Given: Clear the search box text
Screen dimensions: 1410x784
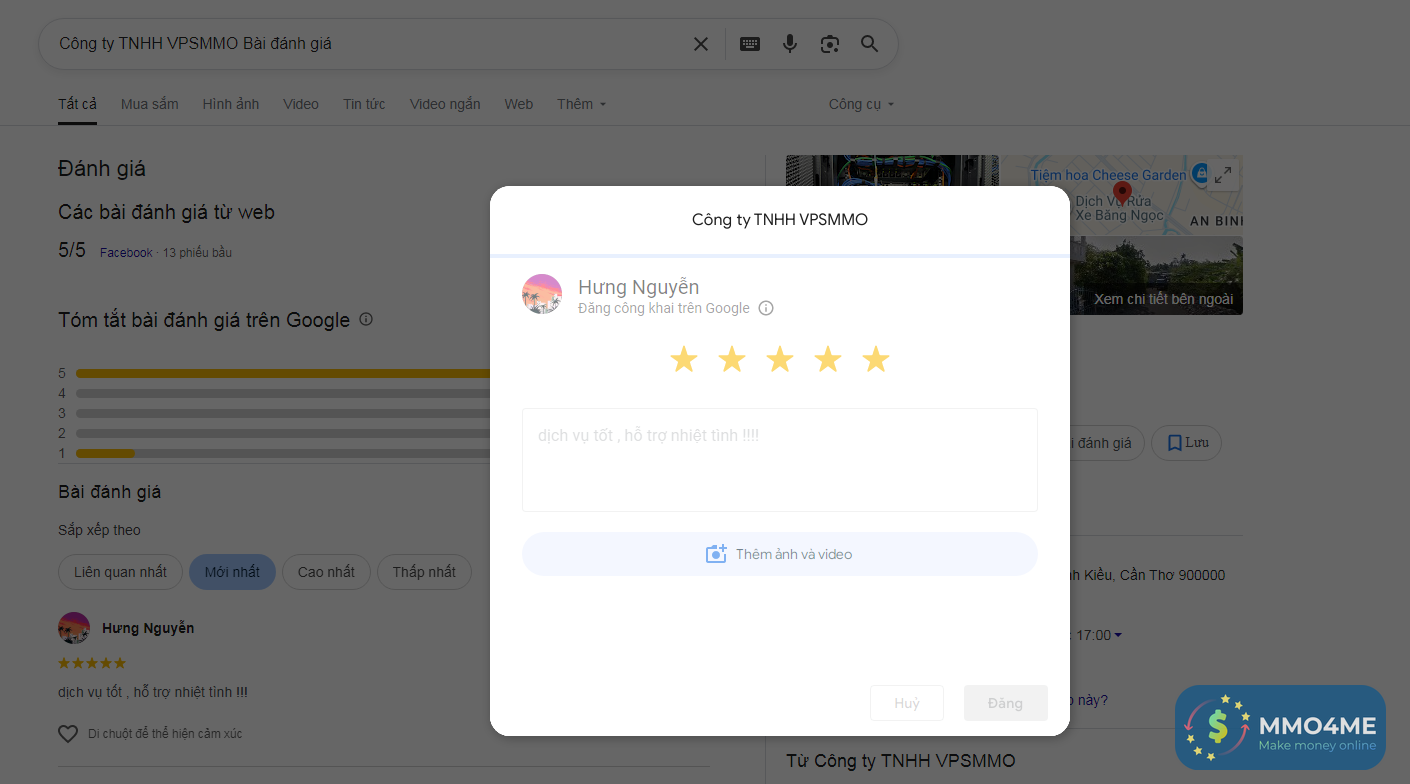Looking at the screenshot, I should point(701,44).
